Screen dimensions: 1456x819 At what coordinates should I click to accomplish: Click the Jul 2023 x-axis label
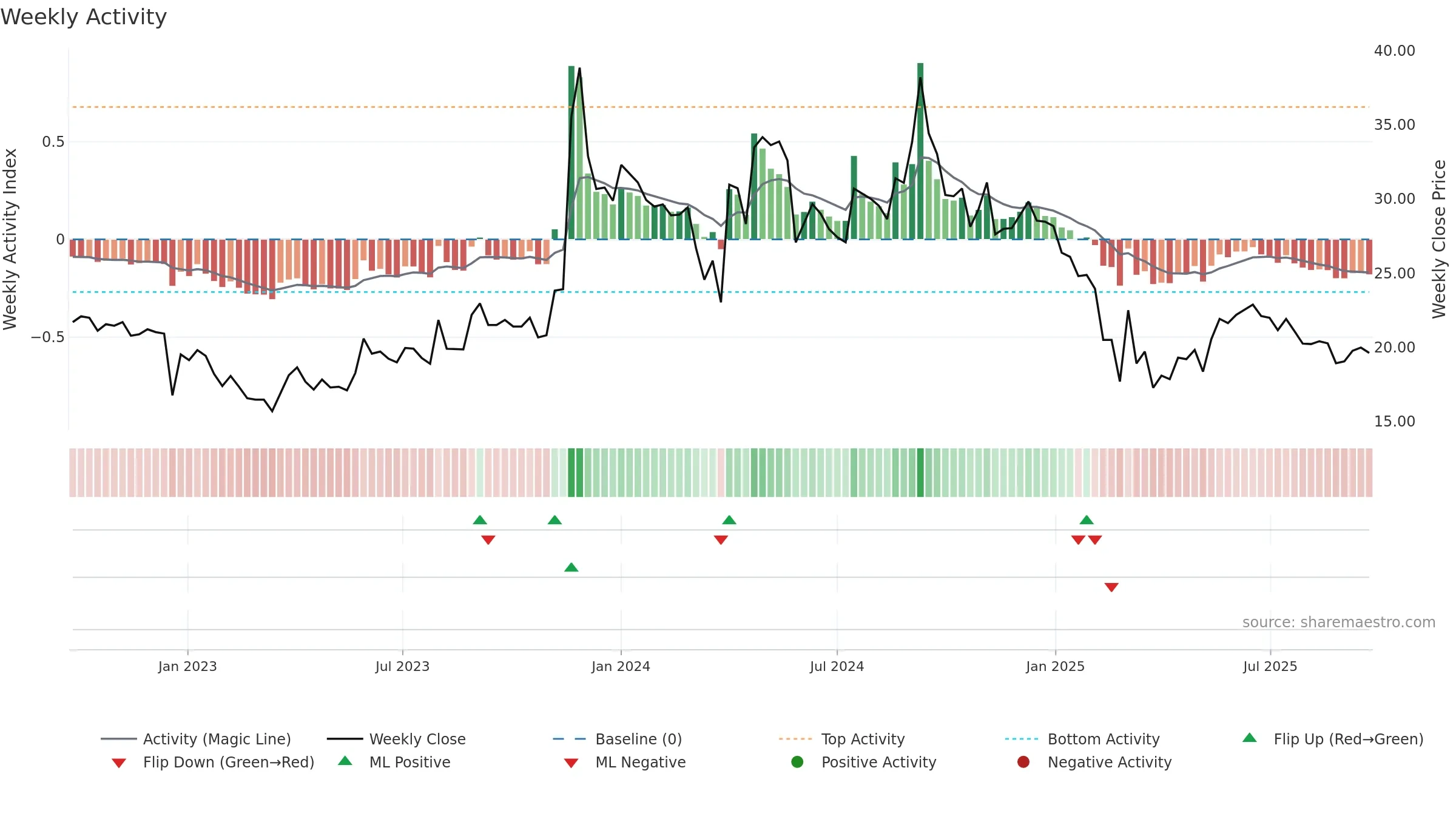point(402,667)
